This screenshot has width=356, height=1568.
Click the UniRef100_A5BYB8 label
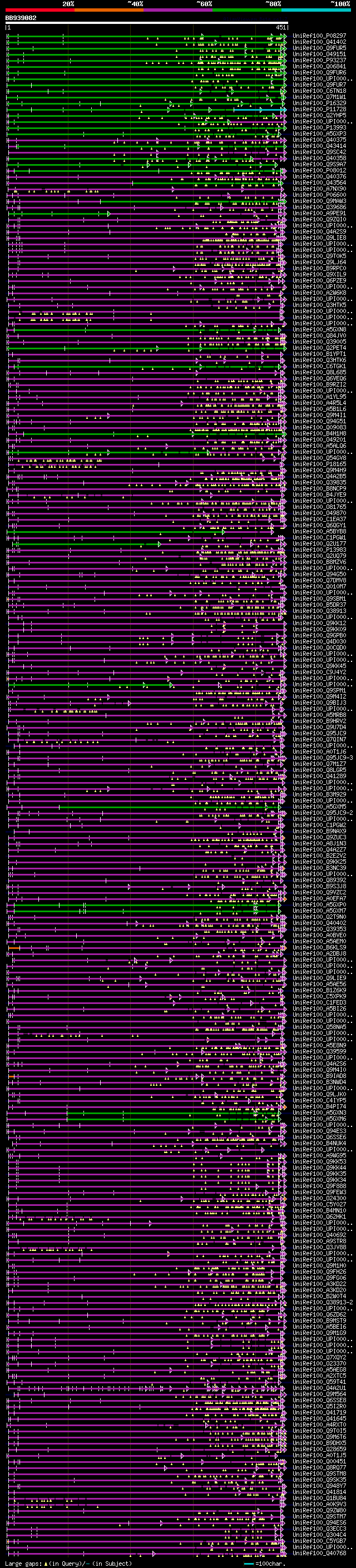319,531
